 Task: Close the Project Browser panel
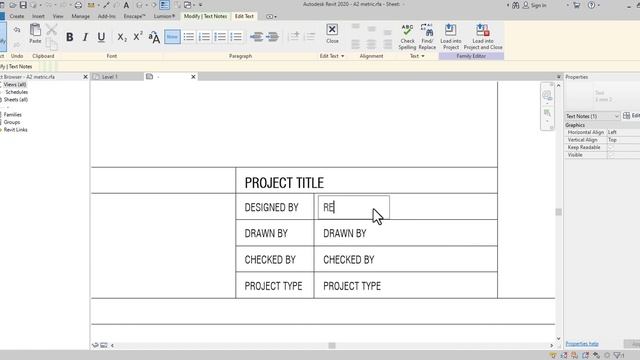coord(85,77)
